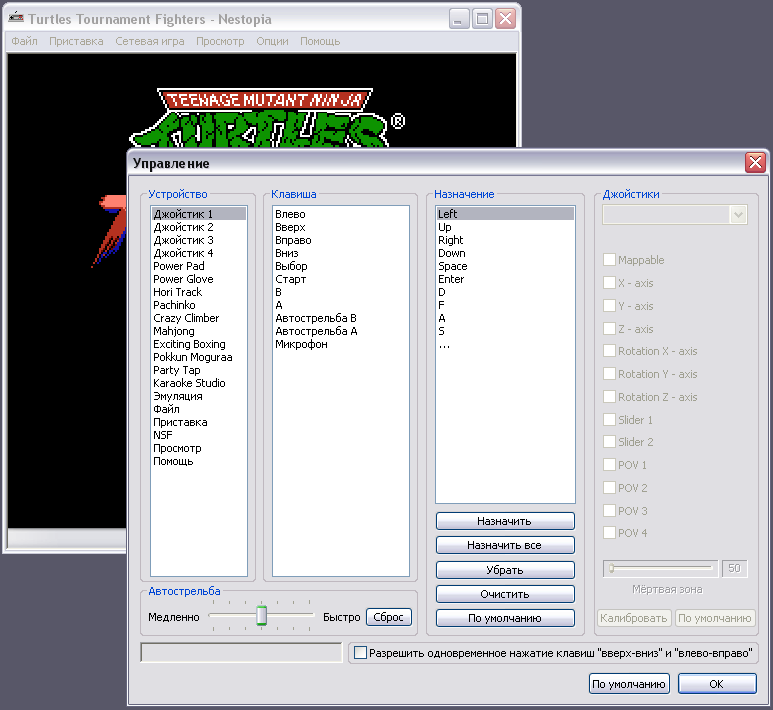Toggle the POV 1 checkbox
Viewport: 773px width, 710px height.
(610, 465)
